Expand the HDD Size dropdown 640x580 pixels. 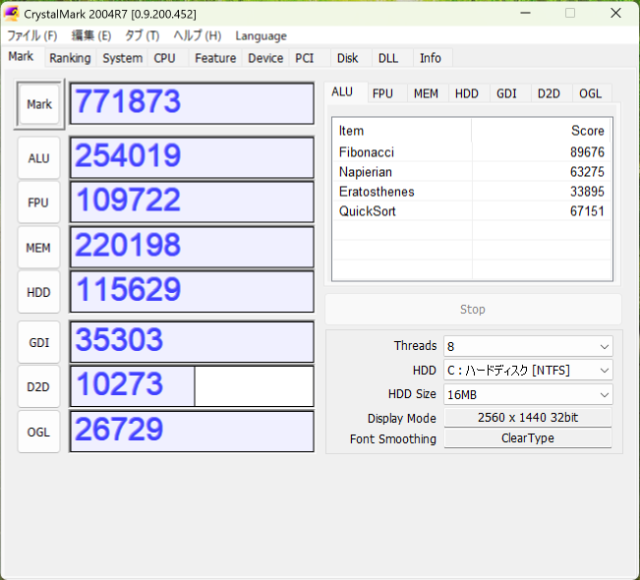click(527, 394)
